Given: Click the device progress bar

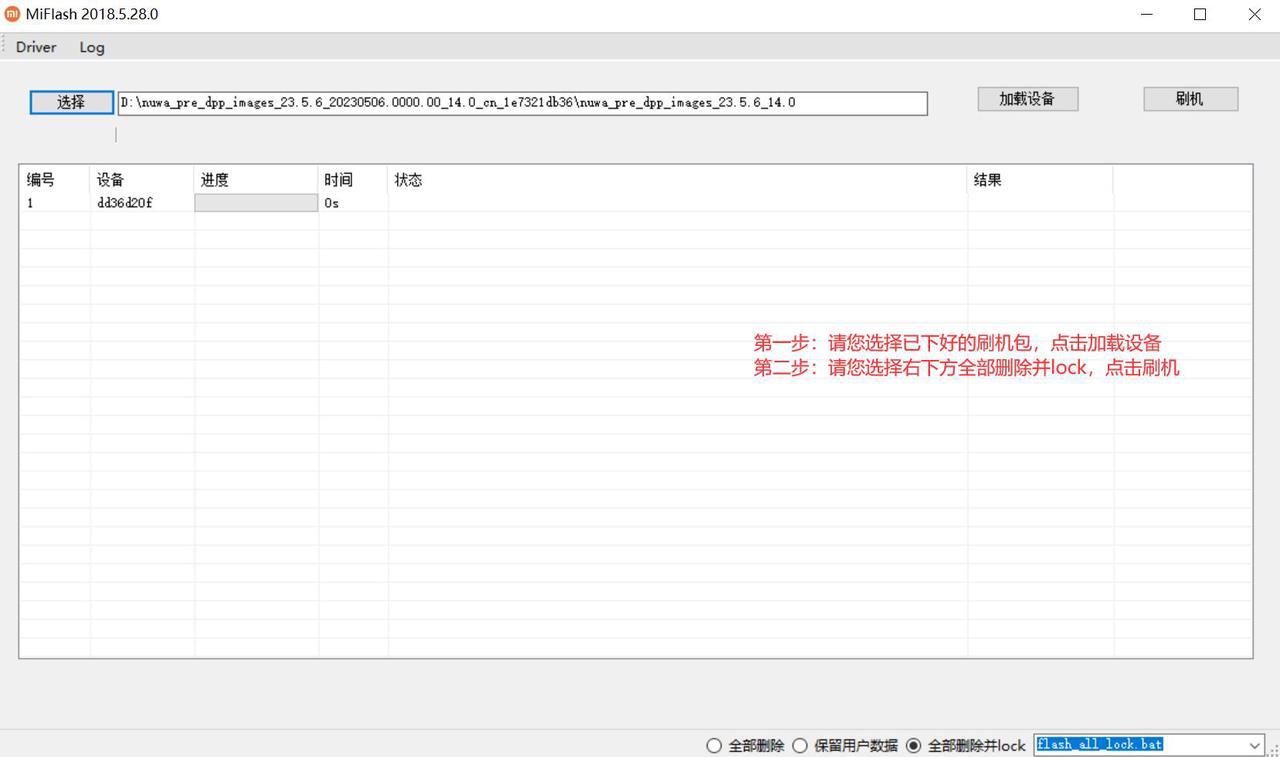Looking at the screenshot, I should click(x=256, y=203).
